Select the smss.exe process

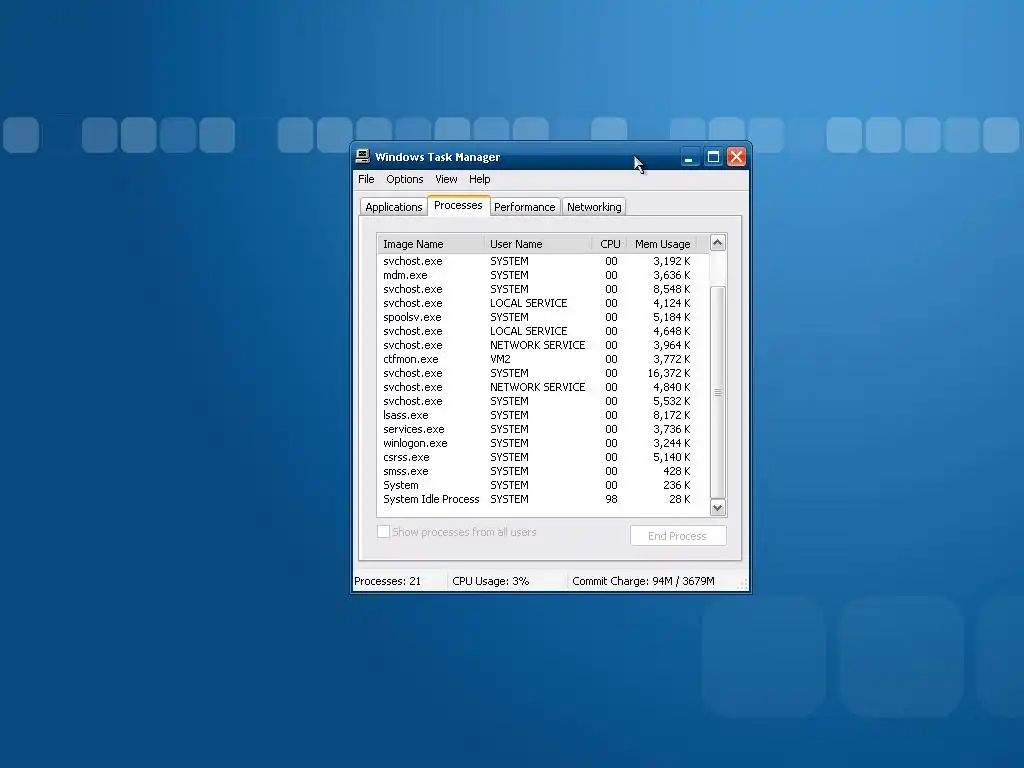pyautogui.click(x=543, y=471)
